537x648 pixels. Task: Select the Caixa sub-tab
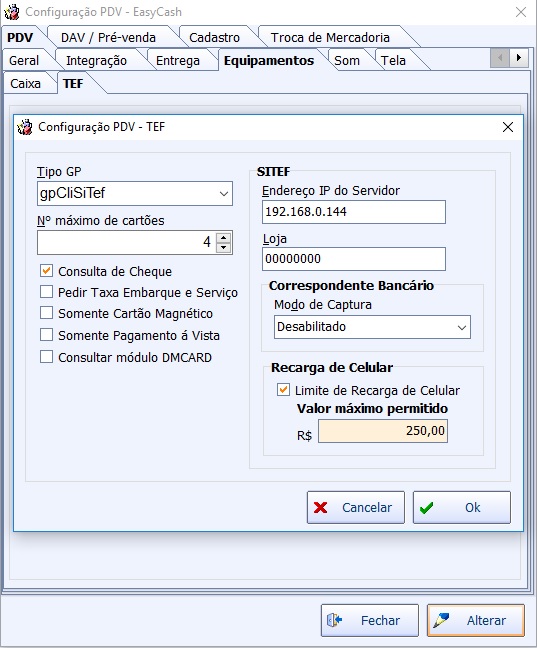[26, 84]
